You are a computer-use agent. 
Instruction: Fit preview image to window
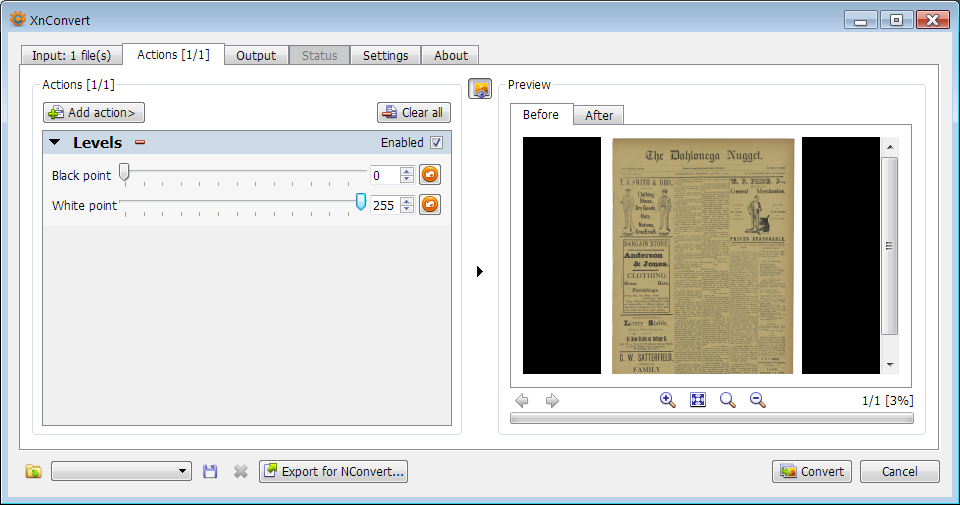pos(697,400)
